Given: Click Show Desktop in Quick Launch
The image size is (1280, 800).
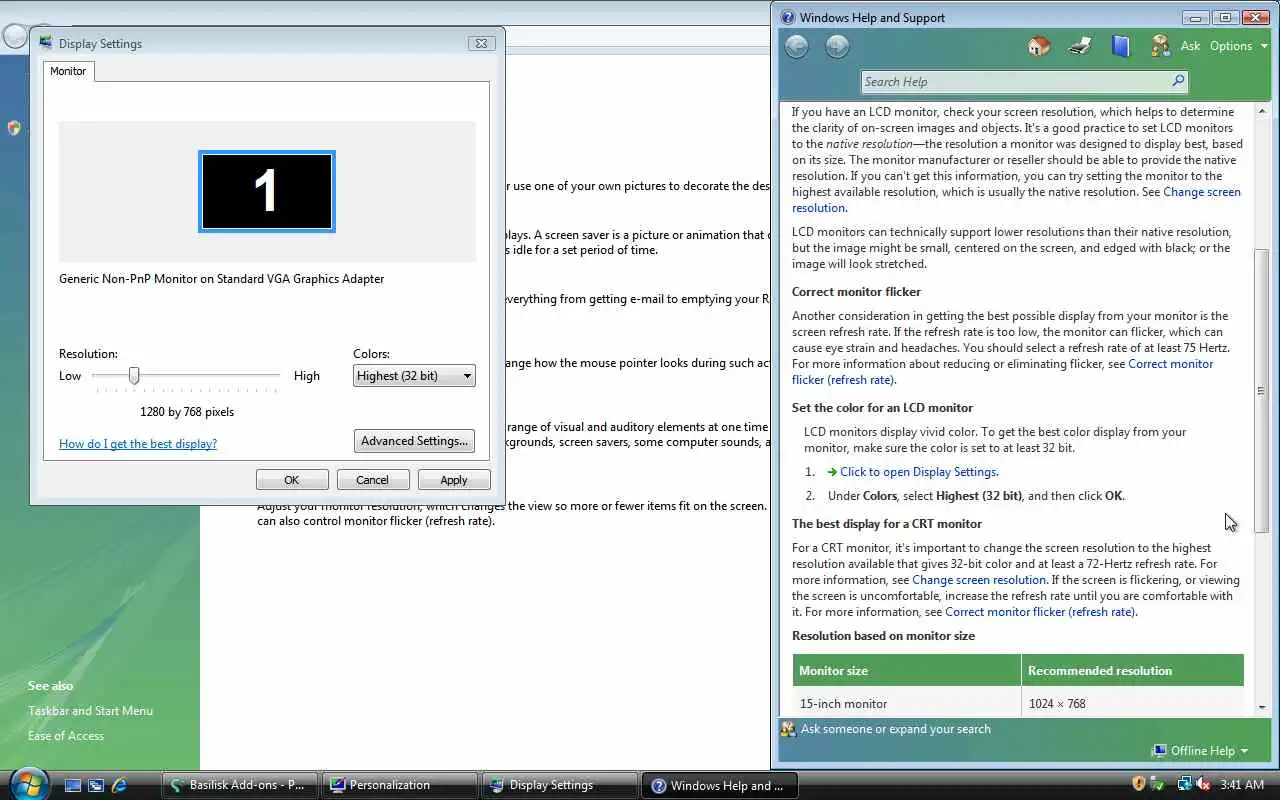Looking at the screenshot, I should coord(73,785).
